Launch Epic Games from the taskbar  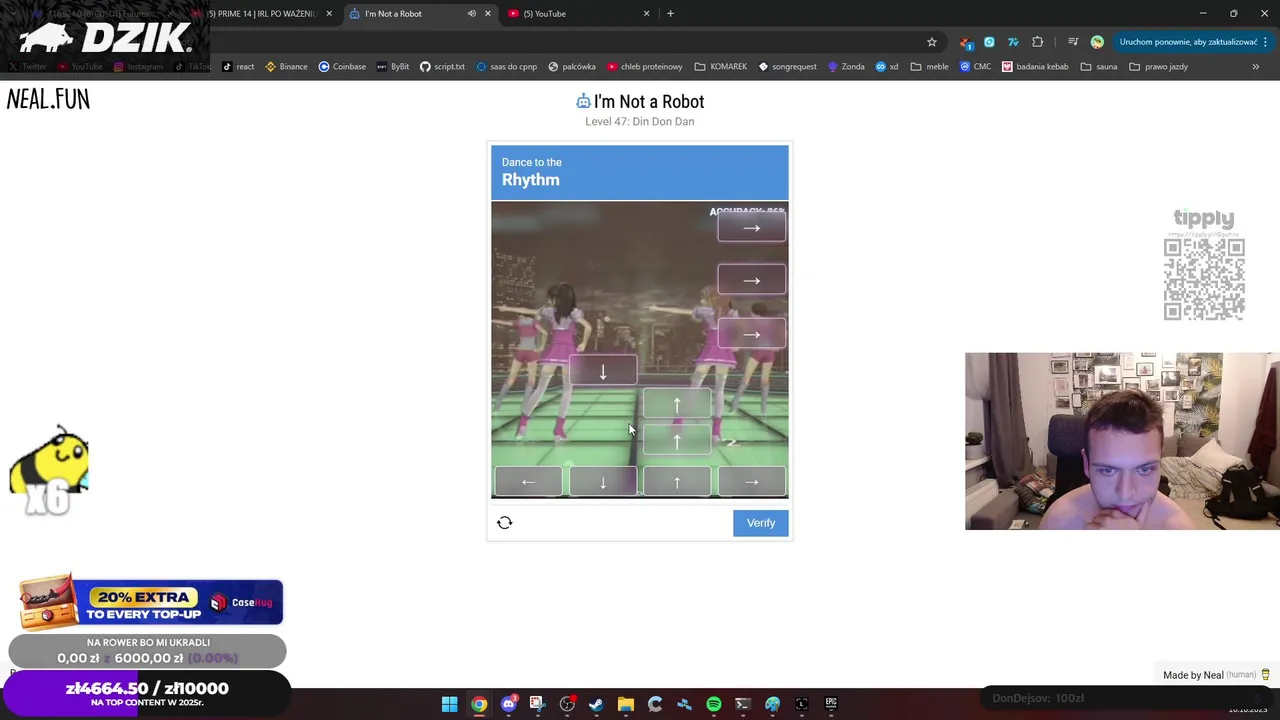point(831,704)
